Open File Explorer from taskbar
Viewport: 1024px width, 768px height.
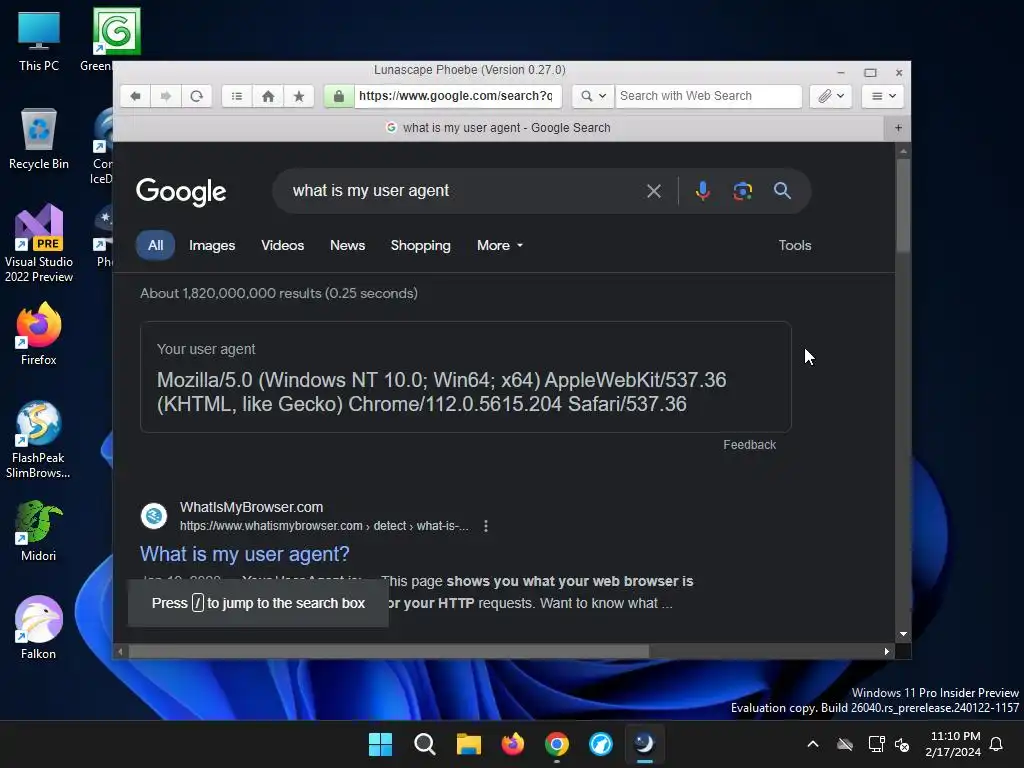pyautogui.click(x=468, y=744)
